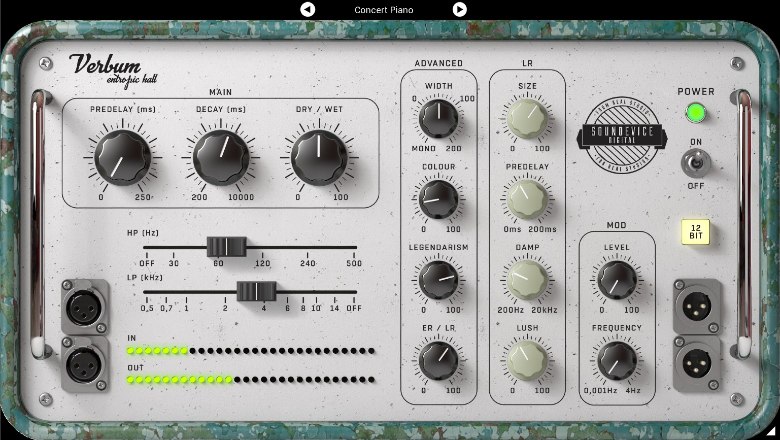
Task: Click the Verbum entropic hall logo
Action: tap(105, 70)
